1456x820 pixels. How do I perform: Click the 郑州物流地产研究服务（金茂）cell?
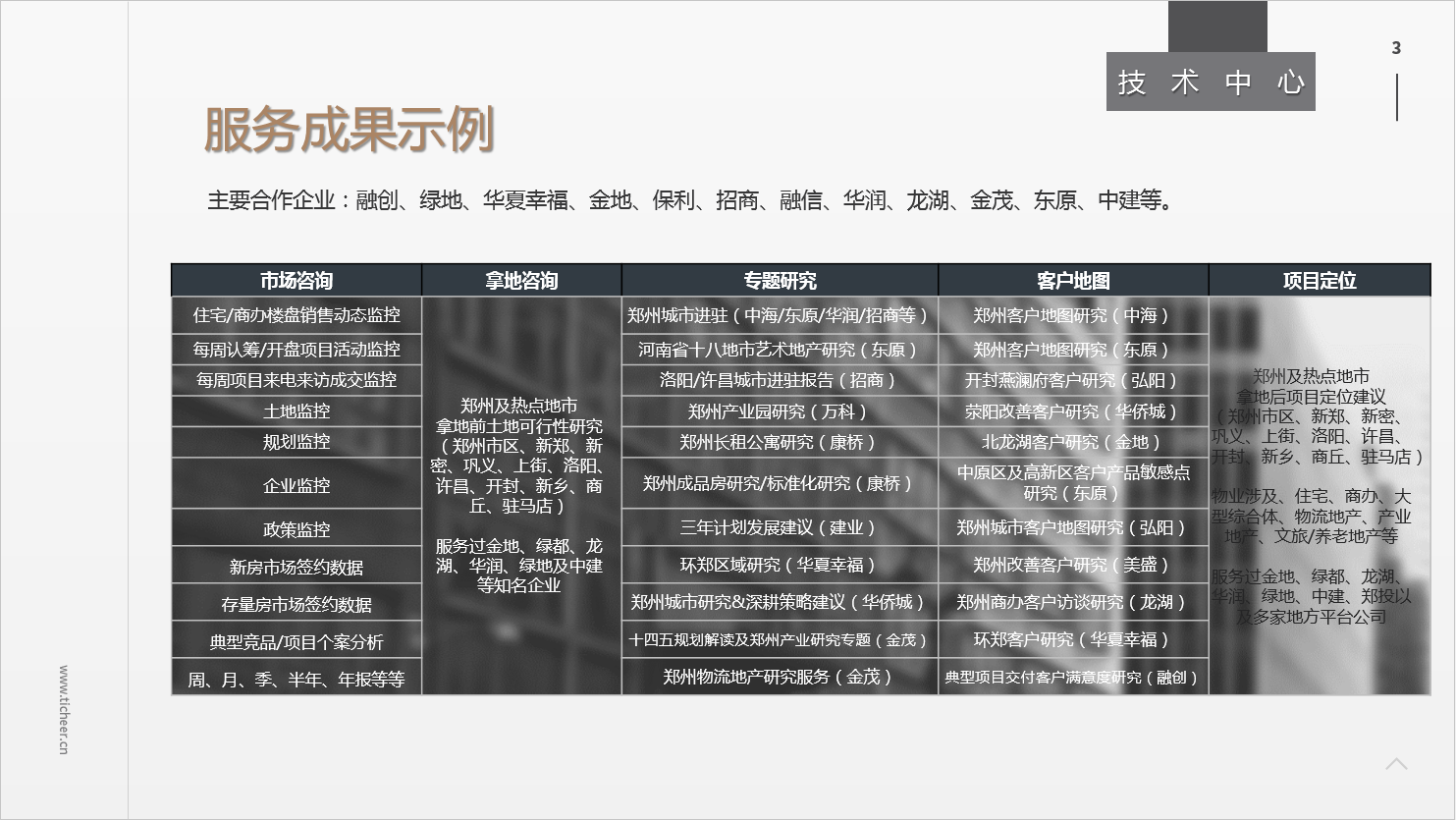(x=780, y=677)
